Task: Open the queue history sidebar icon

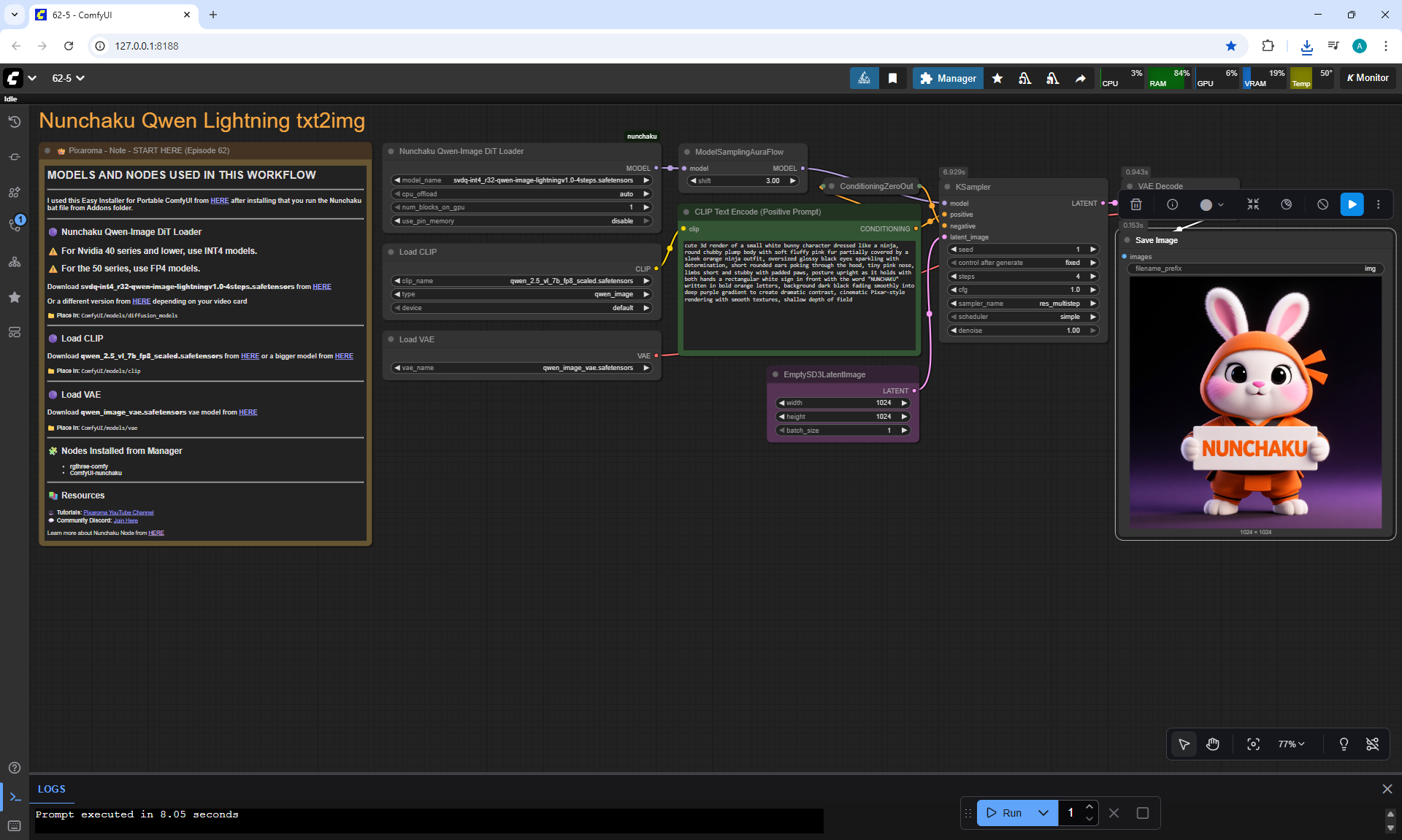Action: tap(15, 122)
